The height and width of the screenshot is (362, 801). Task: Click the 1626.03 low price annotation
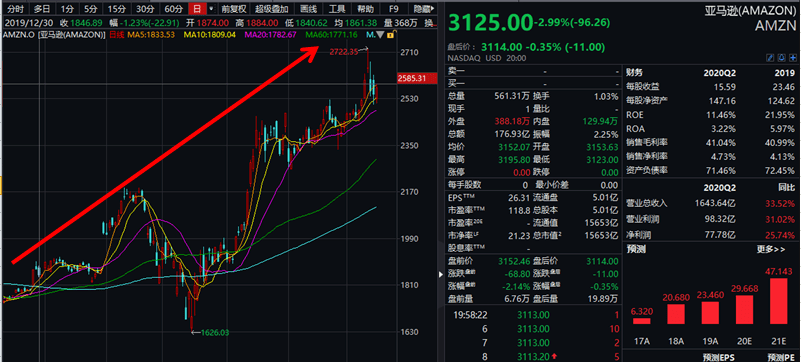[215, 332]
